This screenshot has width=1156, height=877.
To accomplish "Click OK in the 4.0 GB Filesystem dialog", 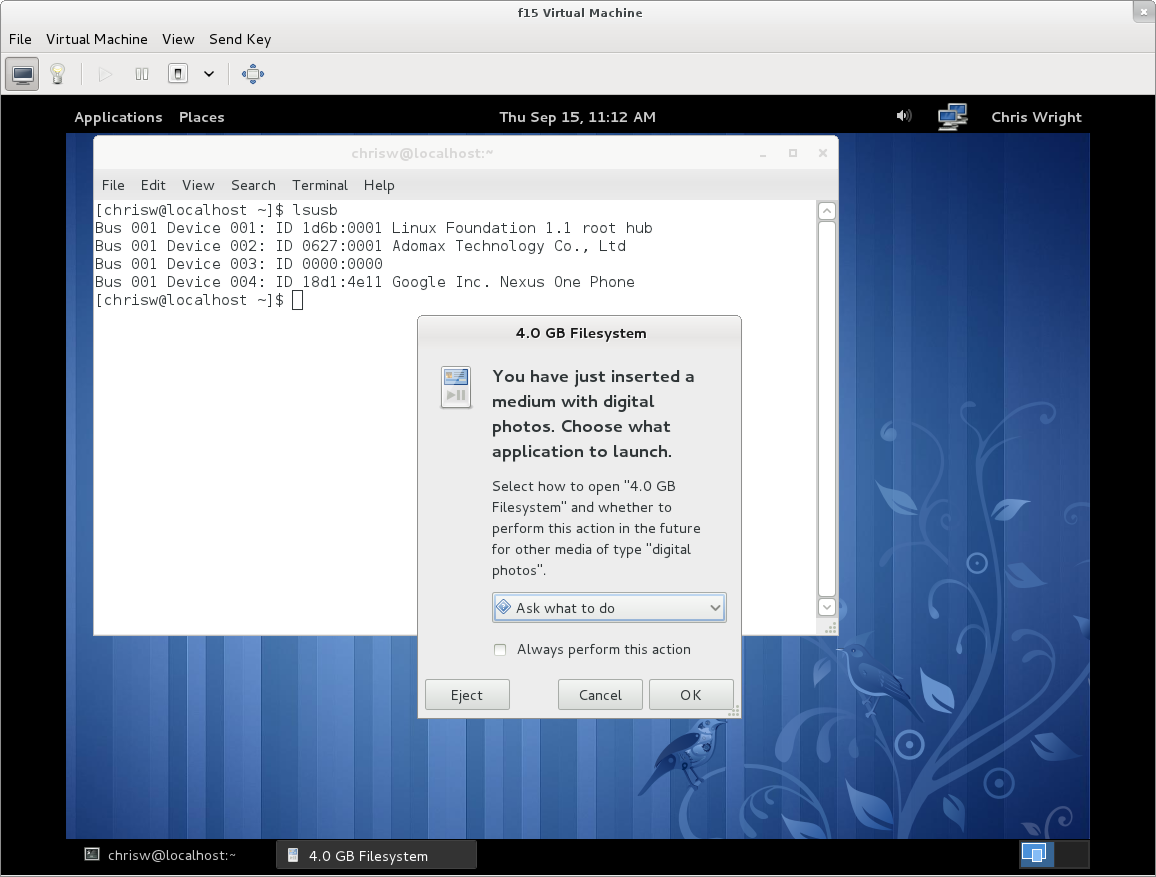I will (691, 695).
